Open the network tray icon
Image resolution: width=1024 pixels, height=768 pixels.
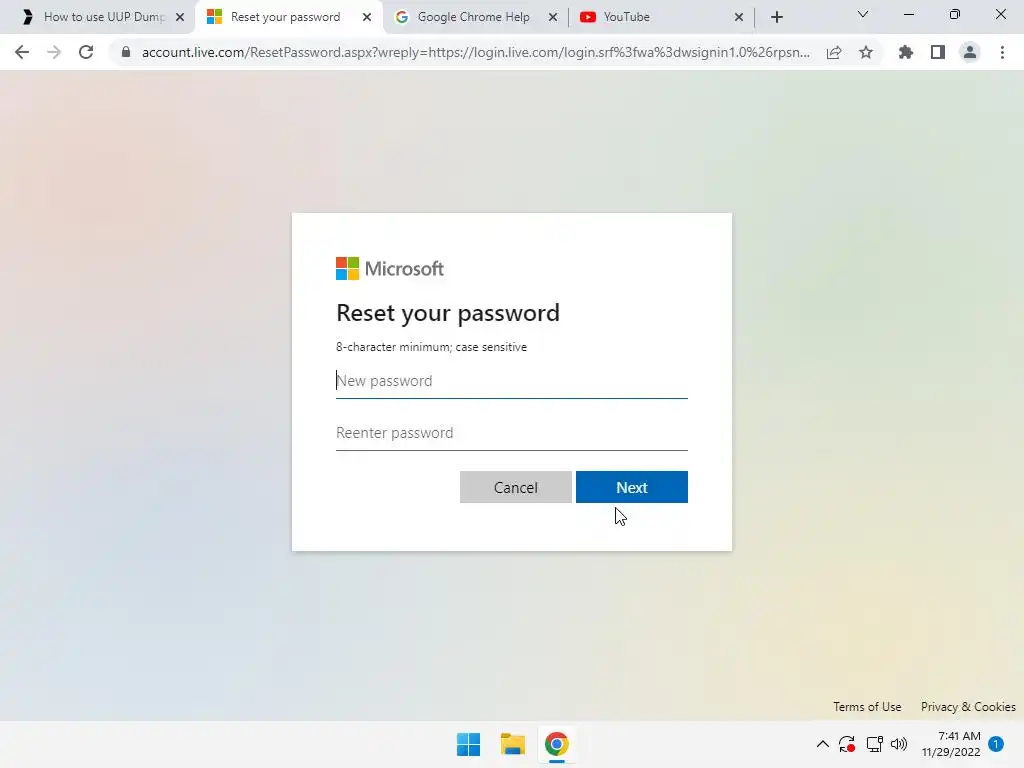point(874,744)
